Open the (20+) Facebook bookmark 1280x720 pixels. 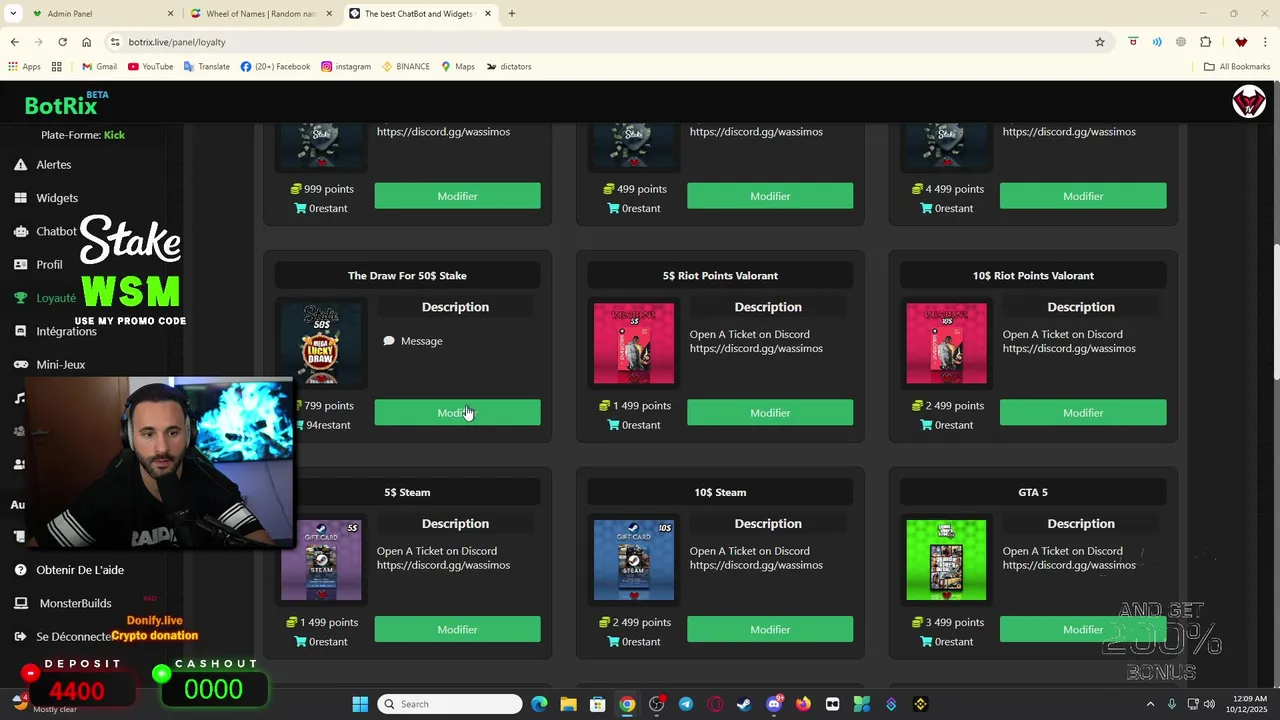click(275, 67)
